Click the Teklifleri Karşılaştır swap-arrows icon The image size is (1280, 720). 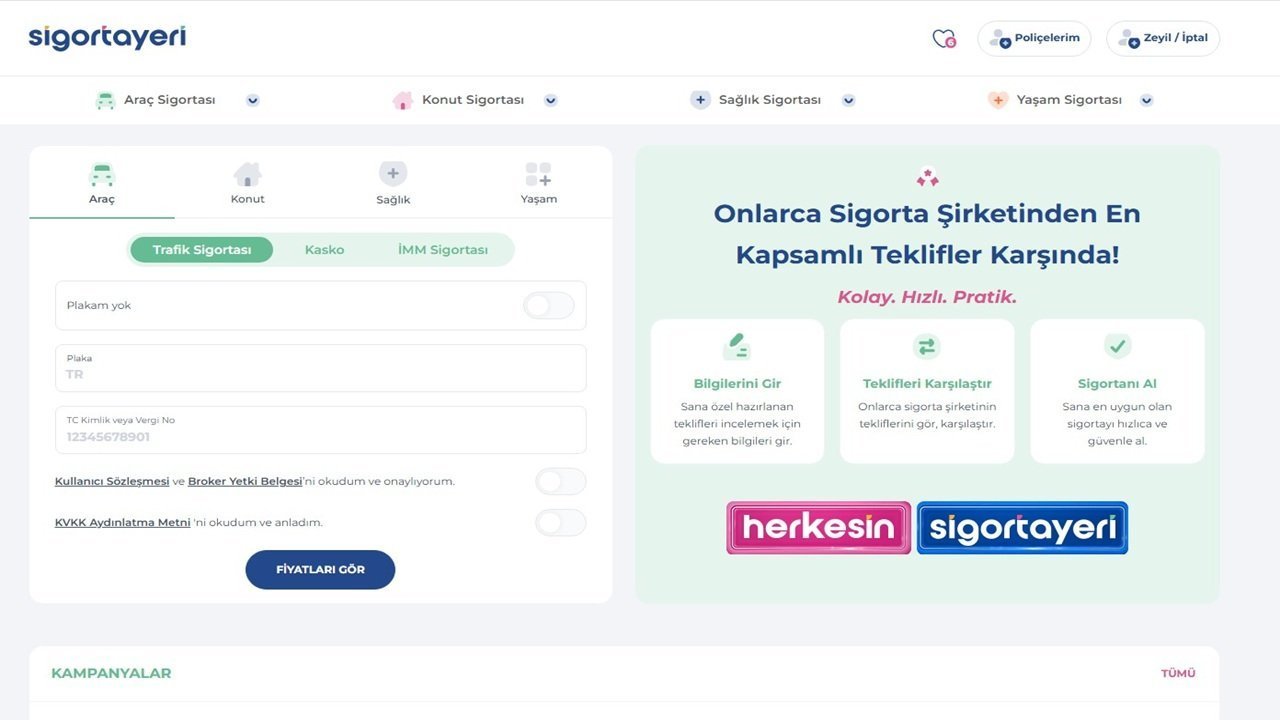point(927,346)
